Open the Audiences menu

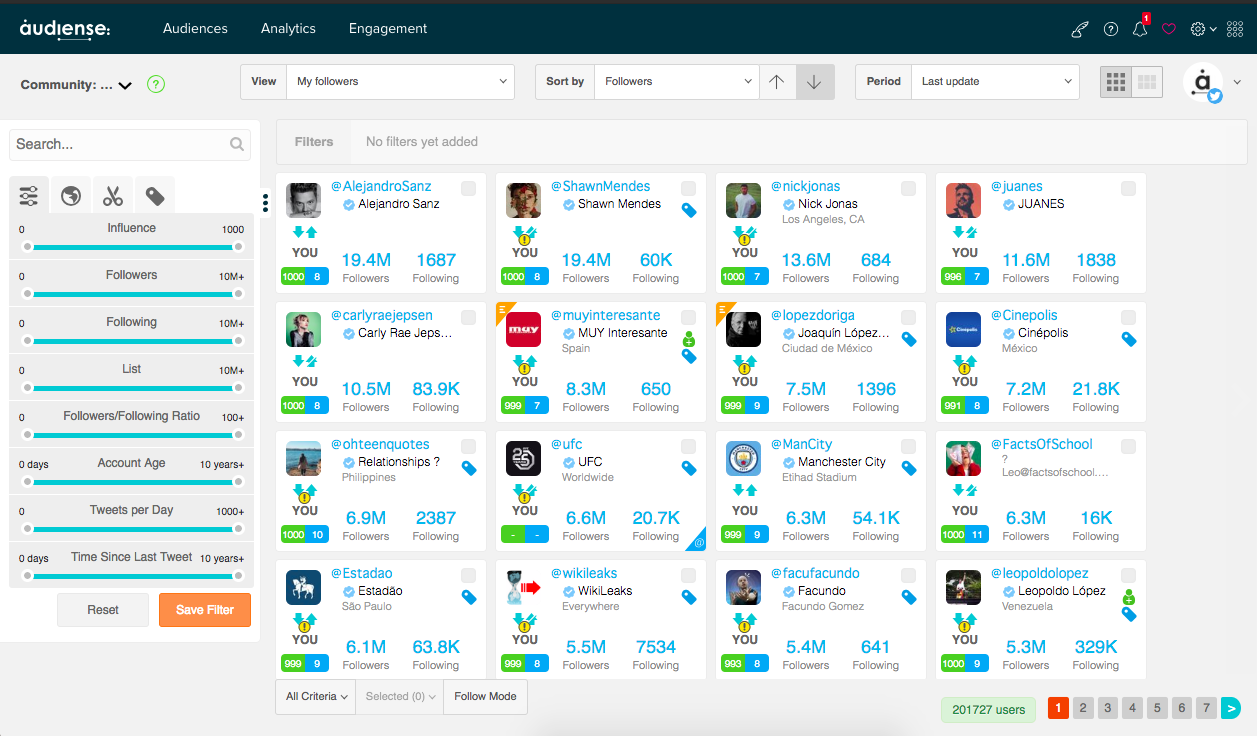point(195,29)
